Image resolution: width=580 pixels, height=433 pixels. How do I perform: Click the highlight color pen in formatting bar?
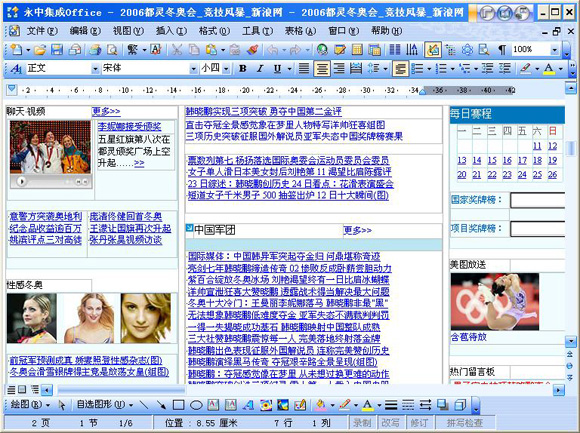tap(526, 68)
